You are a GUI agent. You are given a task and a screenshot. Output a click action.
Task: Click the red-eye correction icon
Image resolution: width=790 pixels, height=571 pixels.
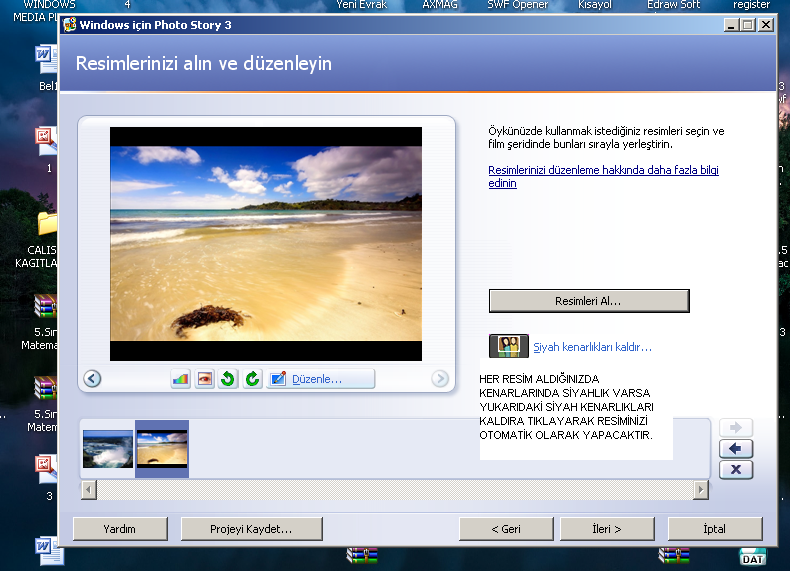click(204, 379)
